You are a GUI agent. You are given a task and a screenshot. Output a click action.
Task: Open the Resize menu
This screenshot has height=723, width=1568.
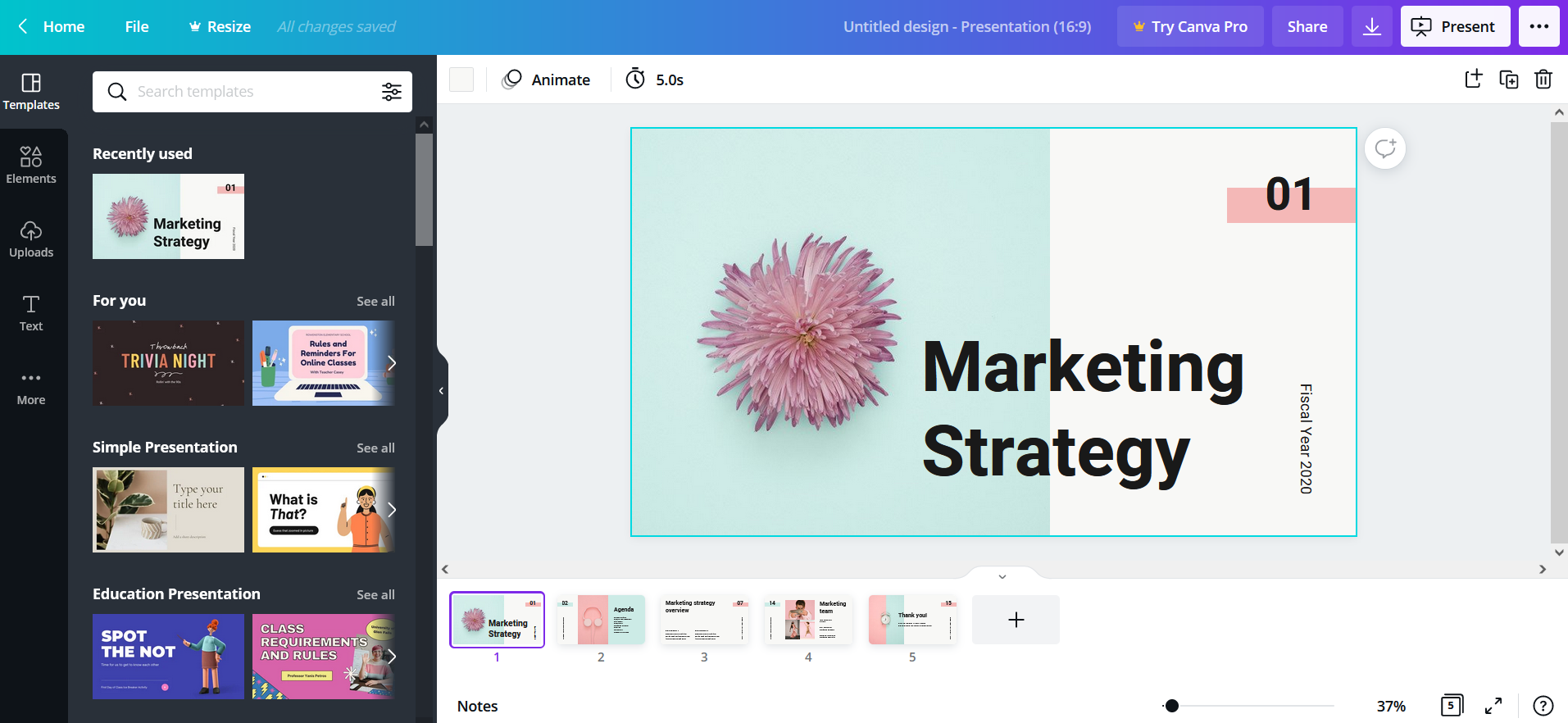click(220, 27)
